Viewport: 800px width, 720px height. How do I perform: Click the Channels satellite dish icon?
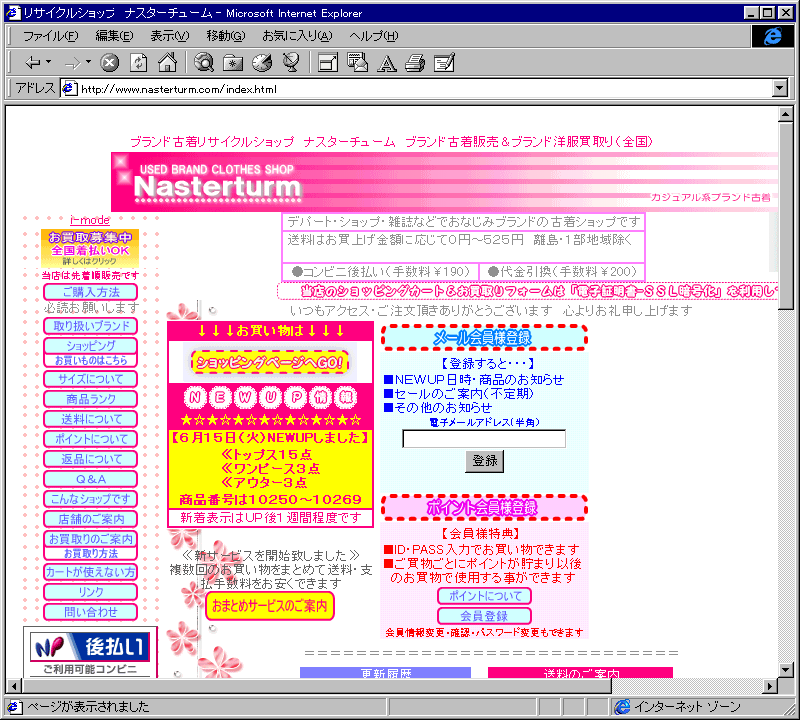coord(291,63)
